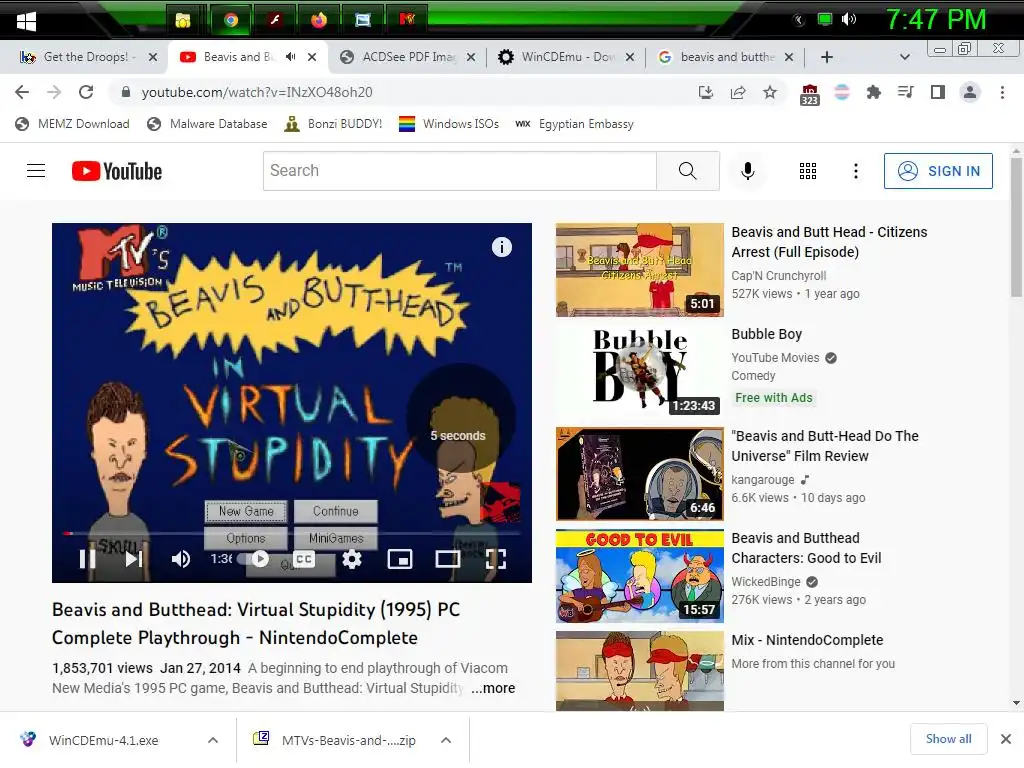Open the Windows ISOs bookmark
1024x768 pixels.
449,124
